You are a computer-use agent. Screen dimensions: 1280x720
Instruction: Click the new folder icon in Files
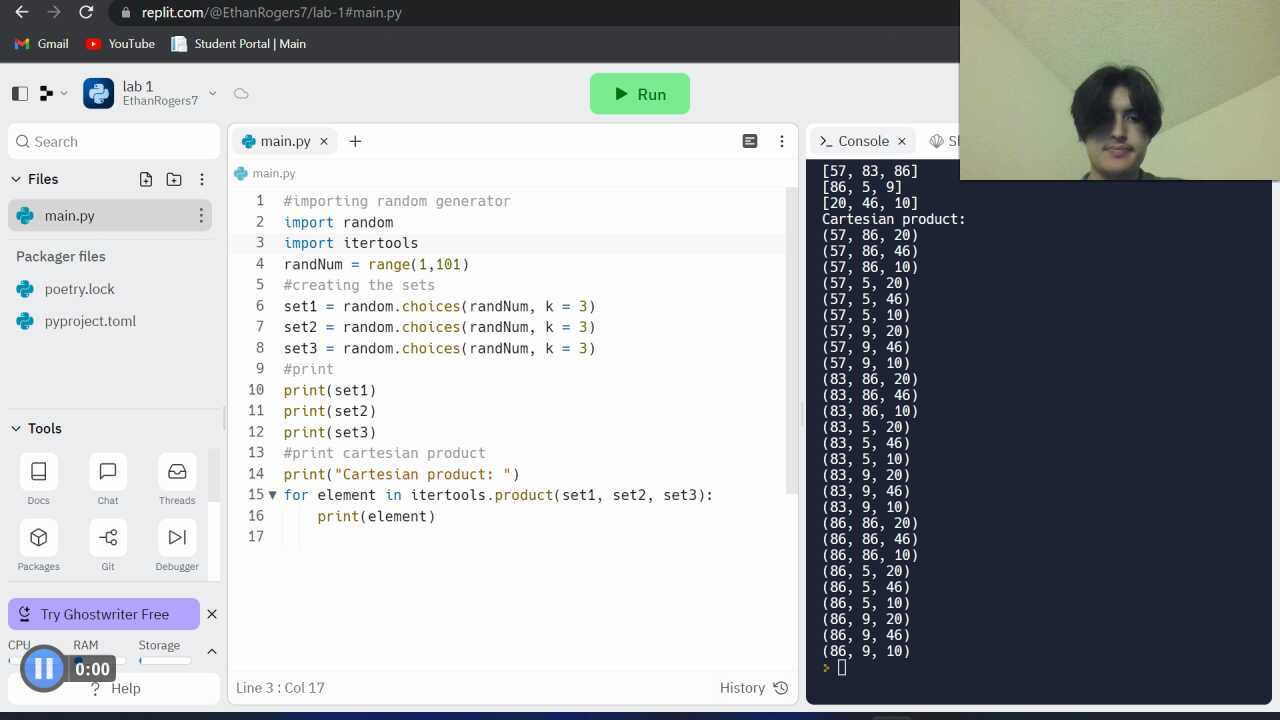click(x=174, y=179)
